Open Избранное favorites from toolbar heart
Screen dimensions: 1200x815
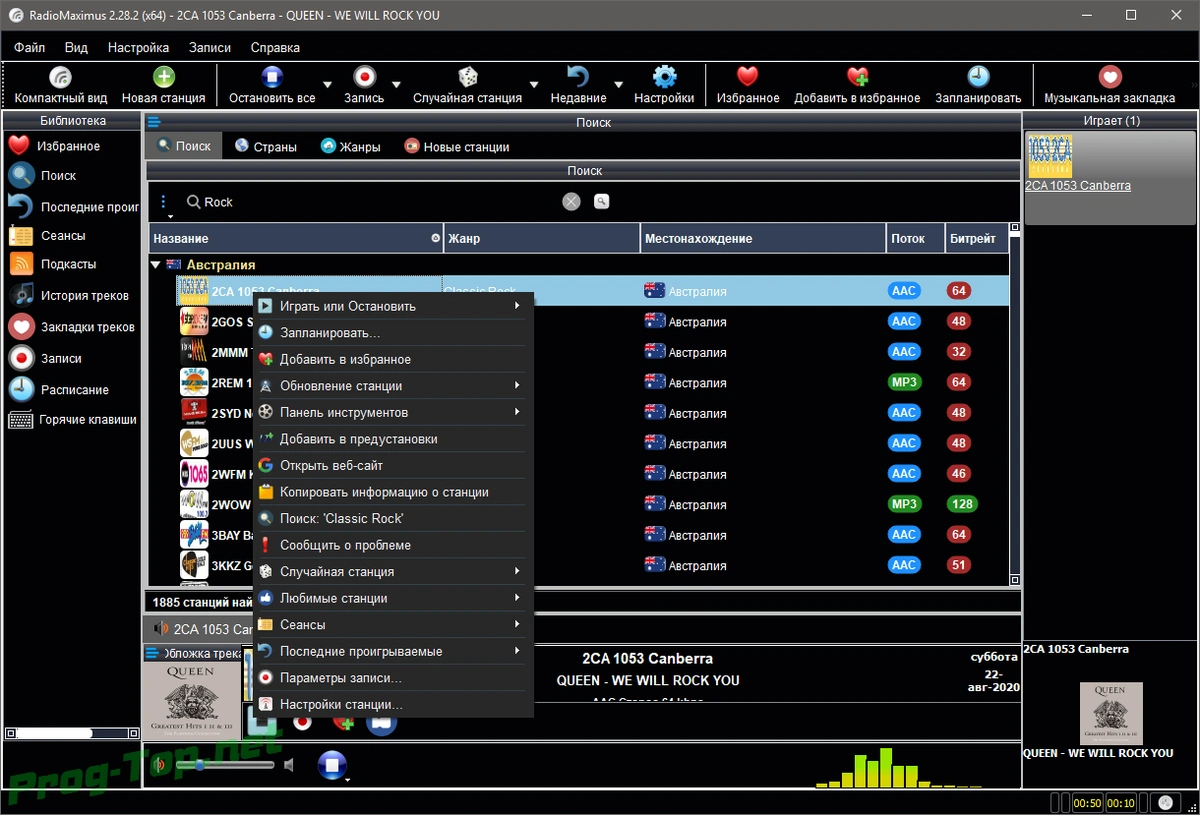[x=748, y=85]
